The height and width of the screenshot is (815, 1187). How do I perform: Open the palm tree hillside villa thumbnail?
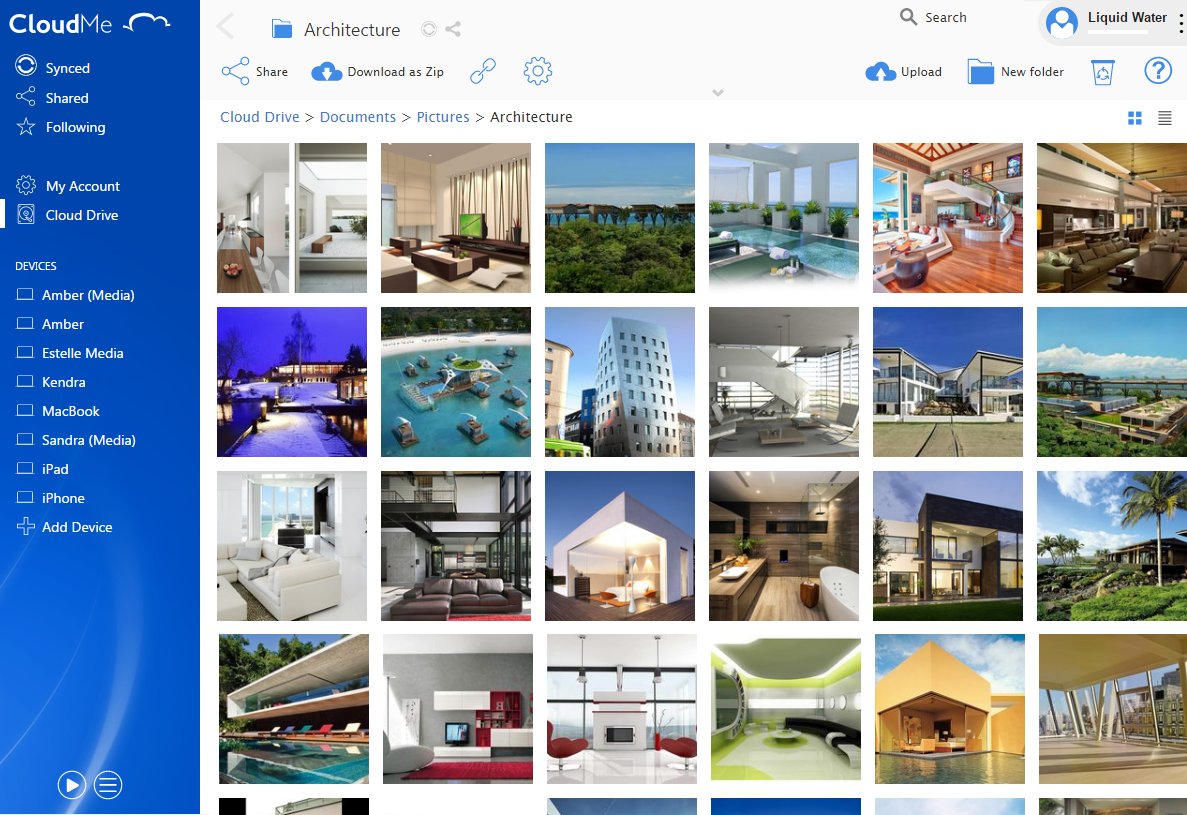pyautogui.click(x=1112, y=546)
